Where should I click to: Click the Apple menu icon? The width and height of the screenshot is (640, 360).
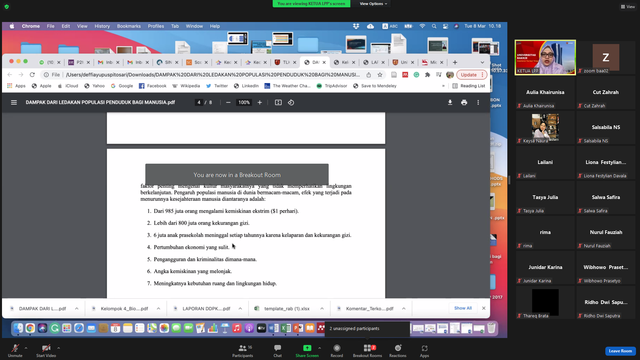tap(12, 26)
